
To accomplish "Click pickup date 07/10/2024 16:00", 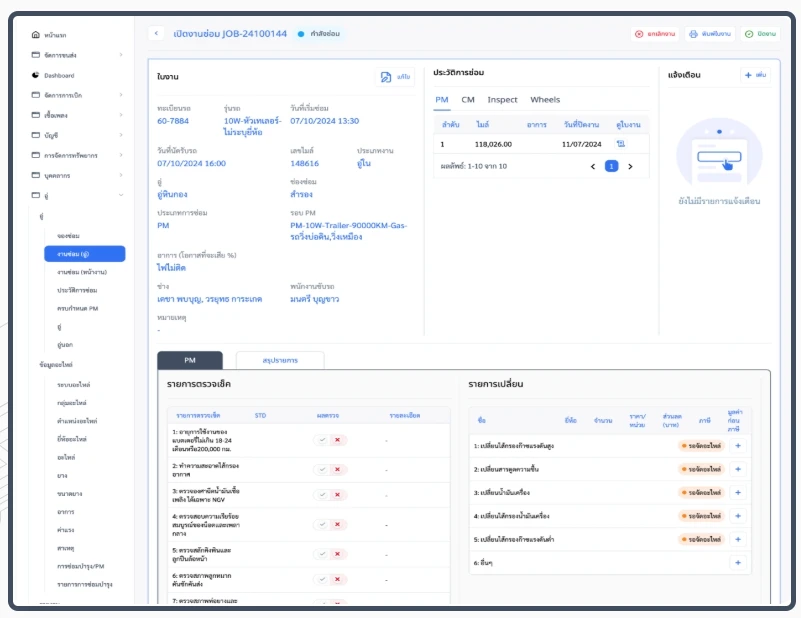I will [x=192, y=163].
